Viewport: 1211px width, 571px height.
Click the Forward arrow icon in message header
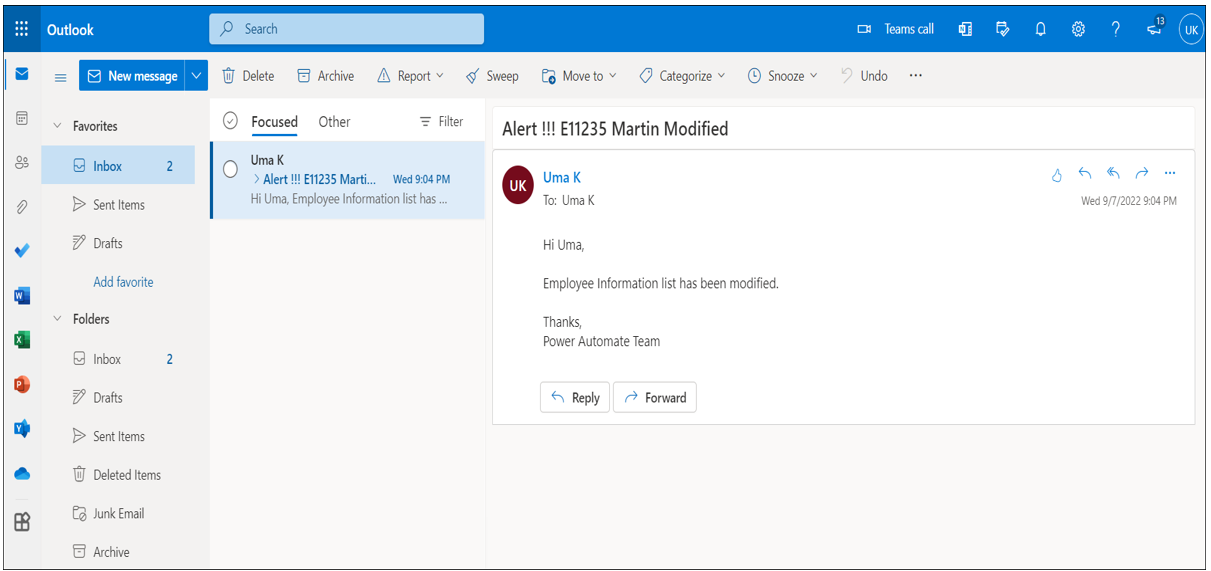coord(1142,173)
